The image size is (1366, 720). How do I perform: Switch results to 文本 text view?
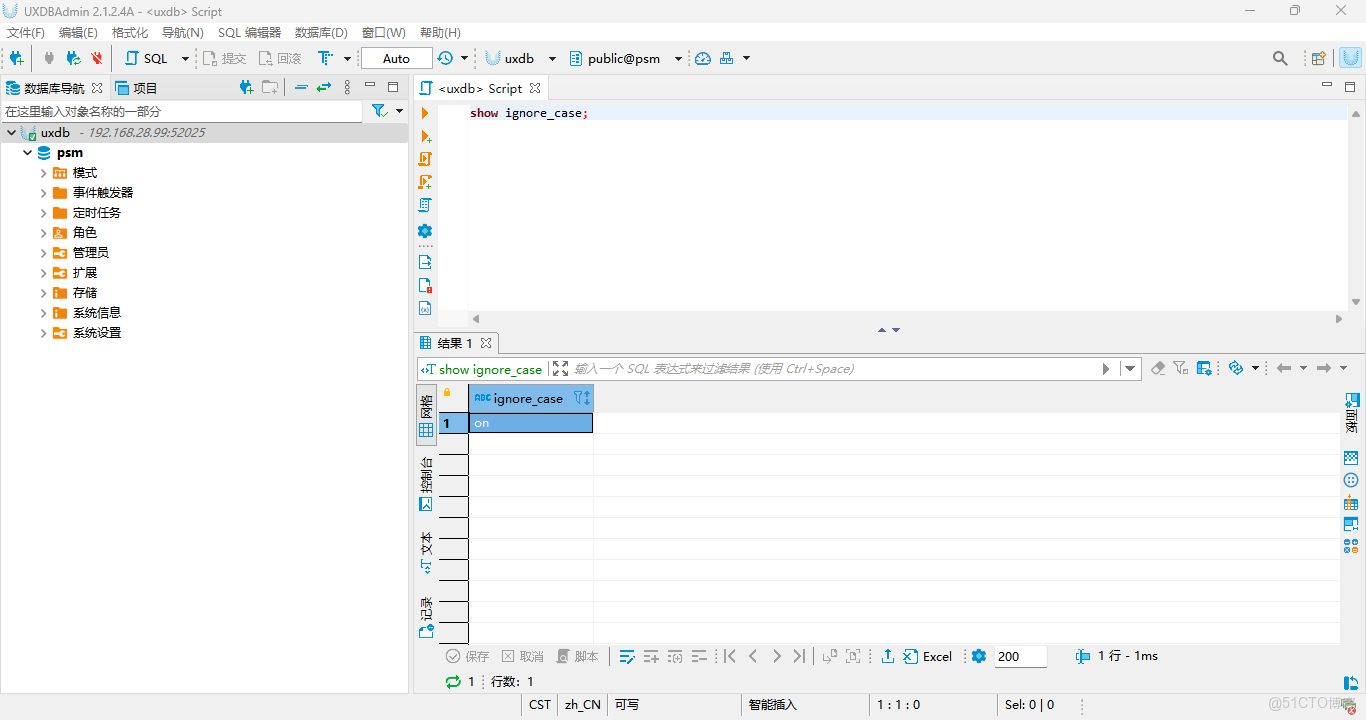point(427,552)
